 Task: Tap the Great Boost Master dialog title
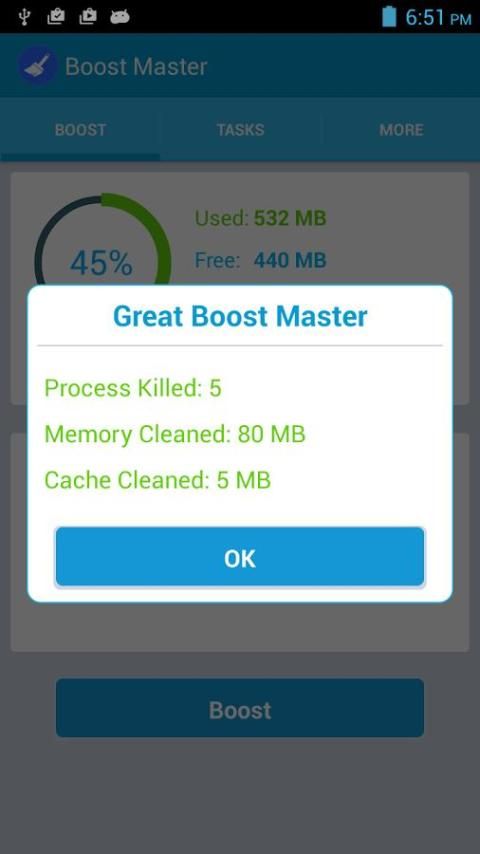coord(240,316)
